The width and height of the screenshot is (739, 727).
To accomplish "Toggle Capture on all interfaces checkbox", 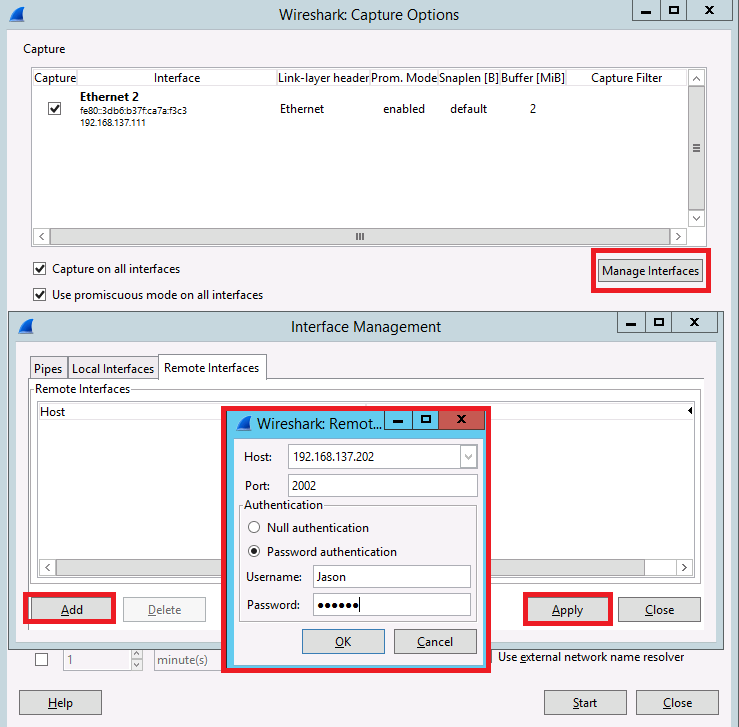I will pos(40,269).
